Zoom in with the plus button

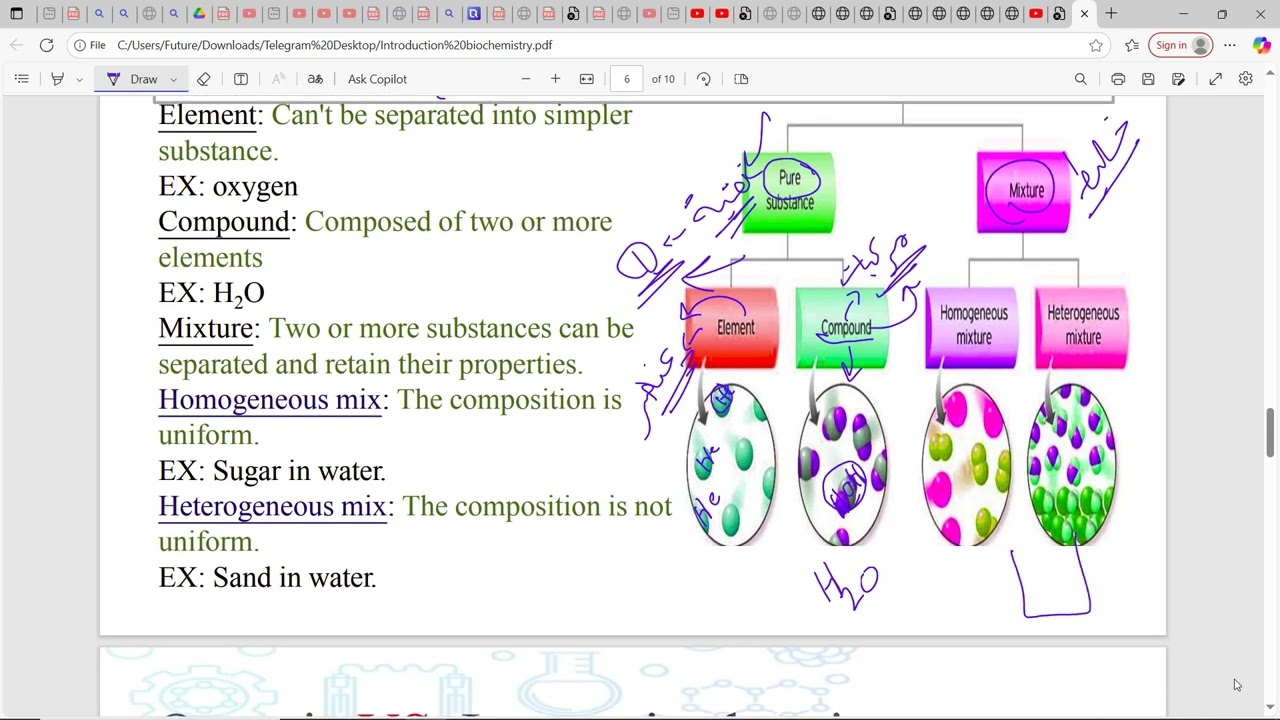555,79
